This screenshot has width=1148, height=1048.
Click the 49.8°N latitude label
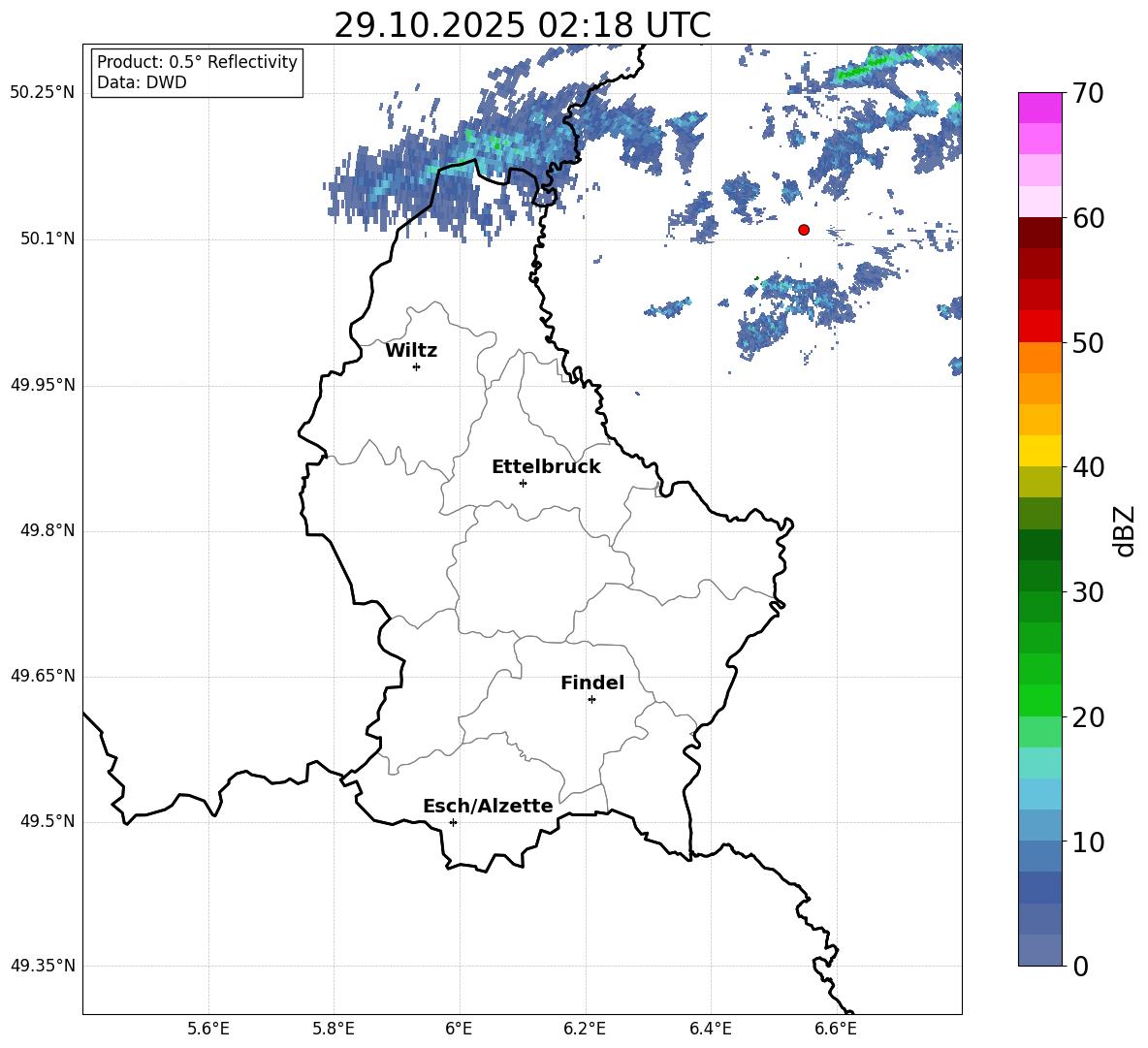click(x=48, y=530)
